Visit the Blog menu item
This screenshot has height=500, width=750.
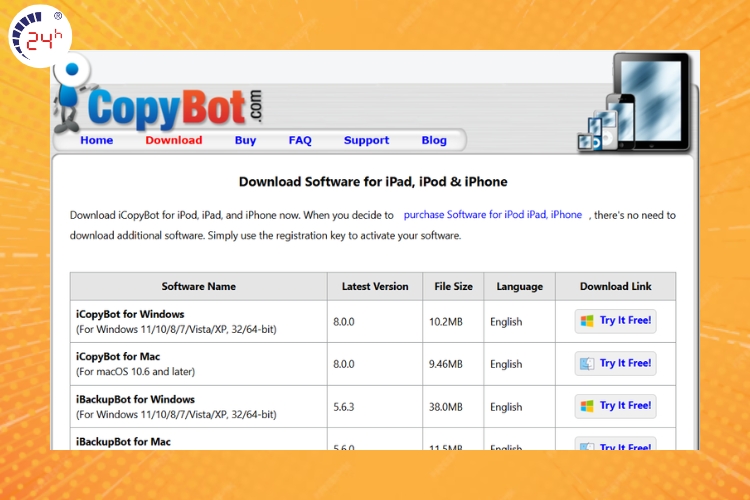point(434,140)
